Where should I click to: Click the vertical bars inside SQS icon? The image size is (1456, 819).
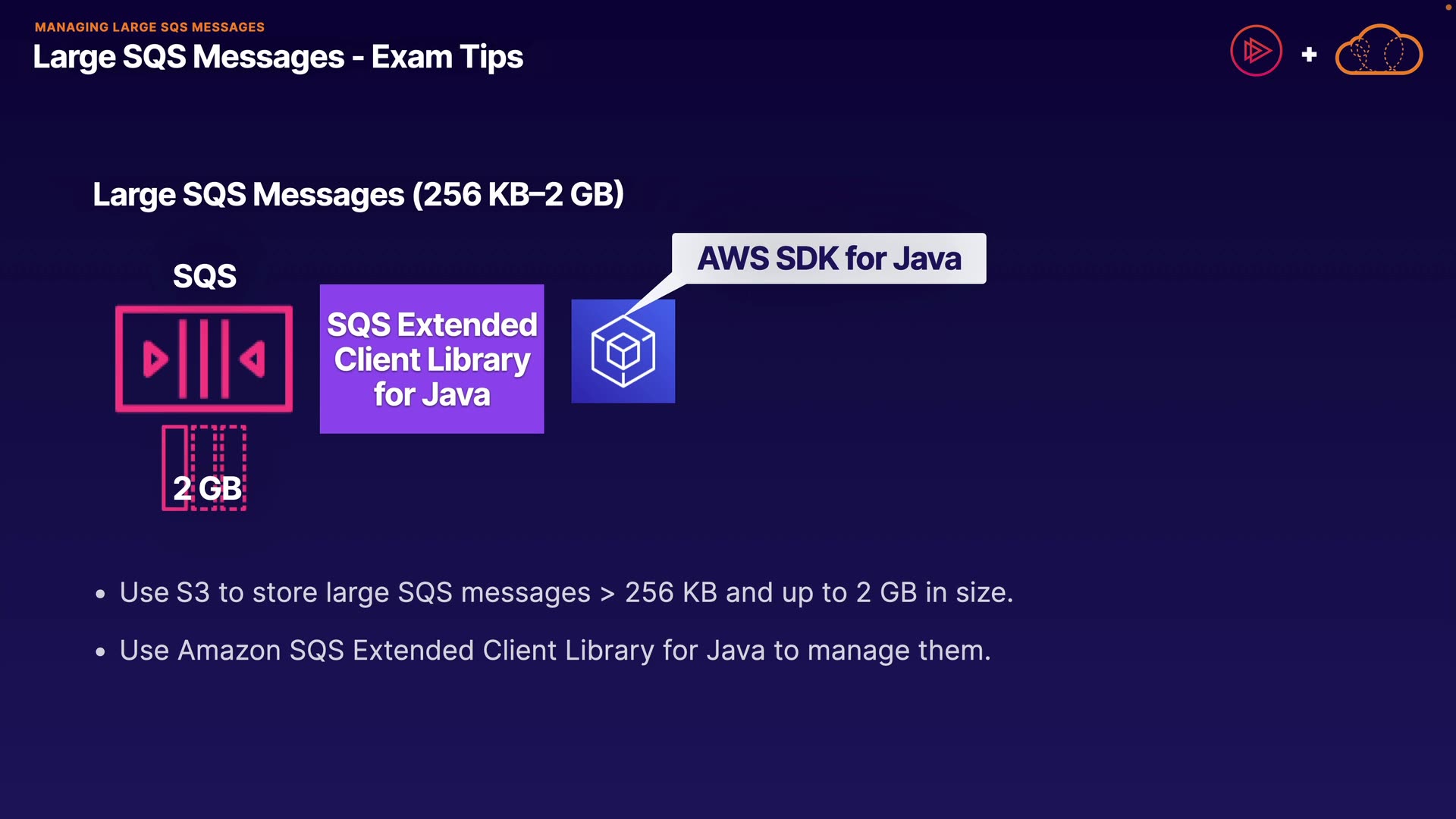203,359
